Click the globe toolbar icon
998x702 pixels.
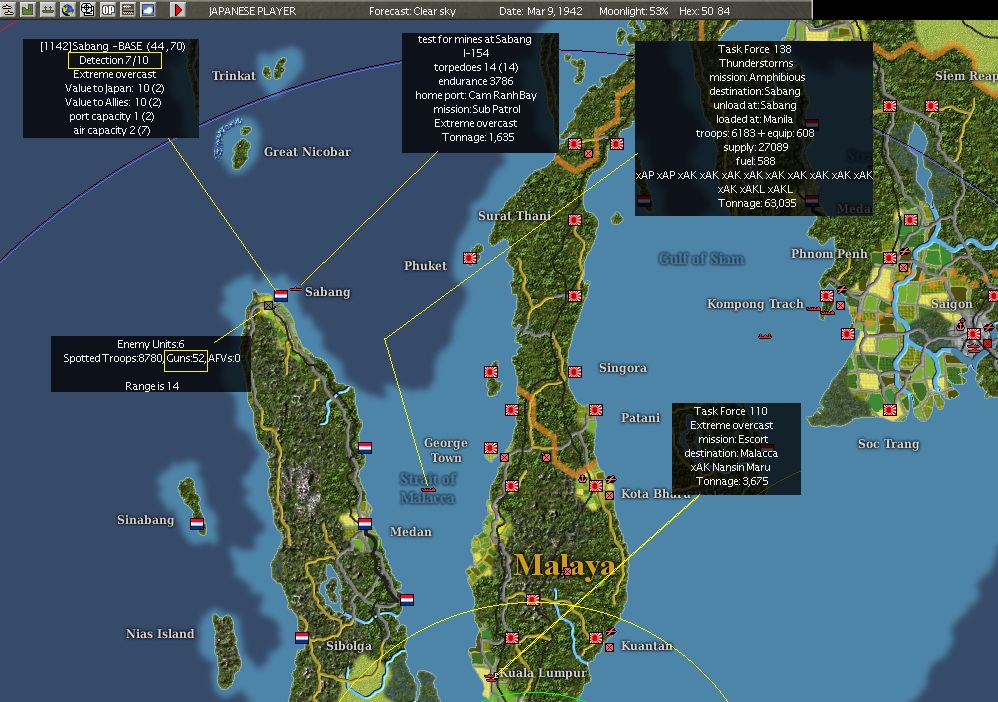pos(67,10)
